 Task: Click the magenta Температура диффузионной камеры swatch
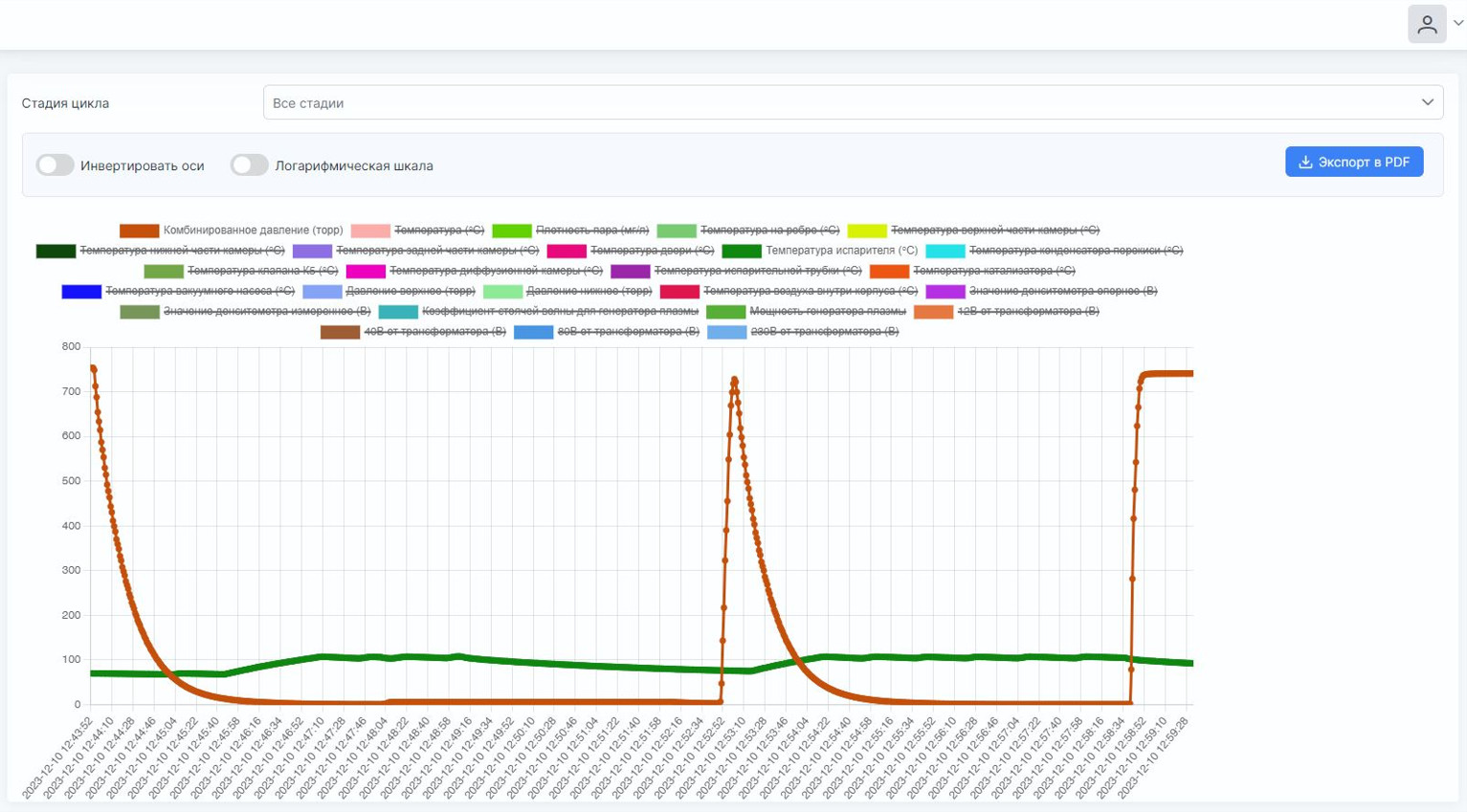pyautogui.click(x=366, y=271)
